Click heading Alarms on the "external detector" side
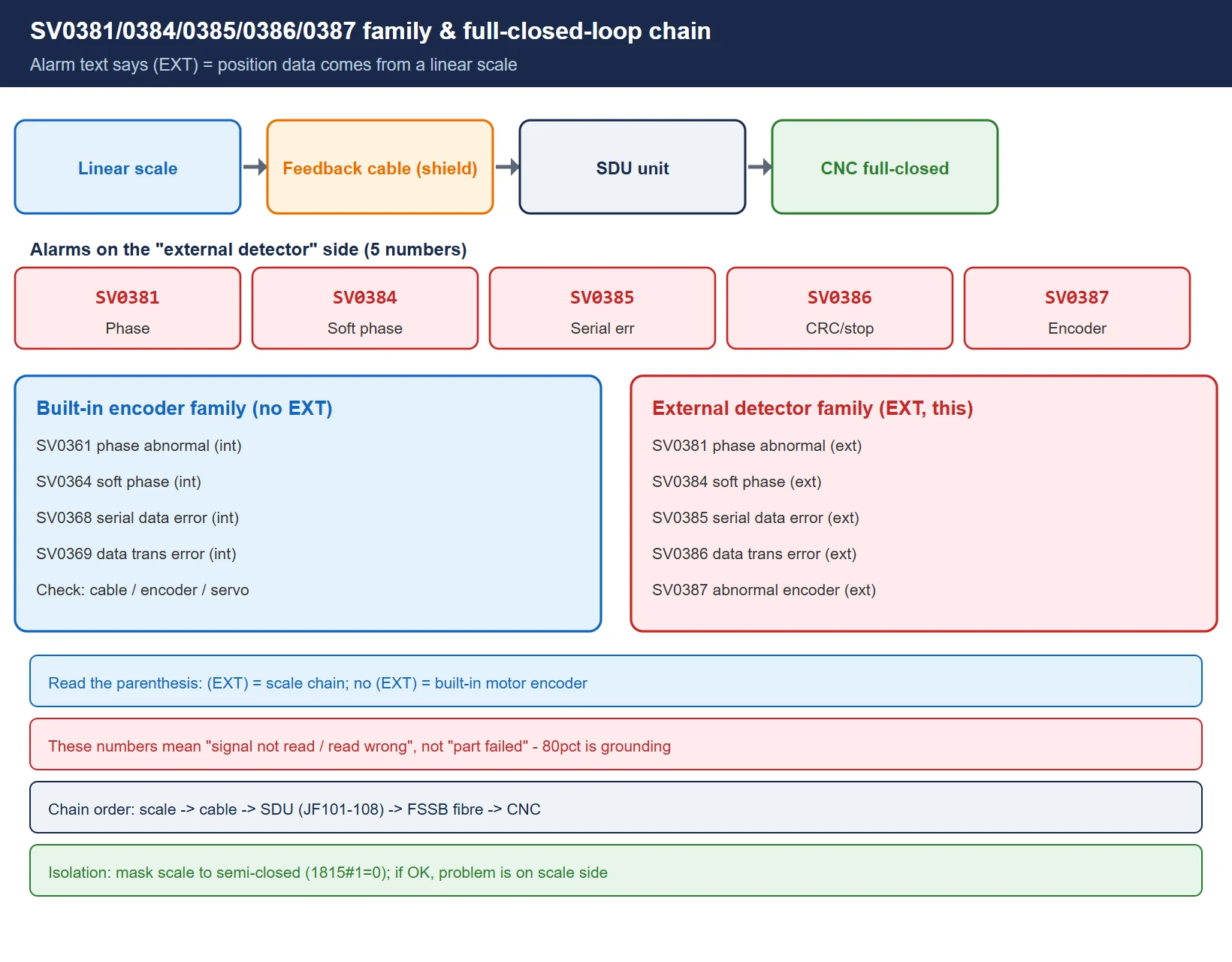The width and height of the screenshot is (1232, 962). (x=249, y=250)
